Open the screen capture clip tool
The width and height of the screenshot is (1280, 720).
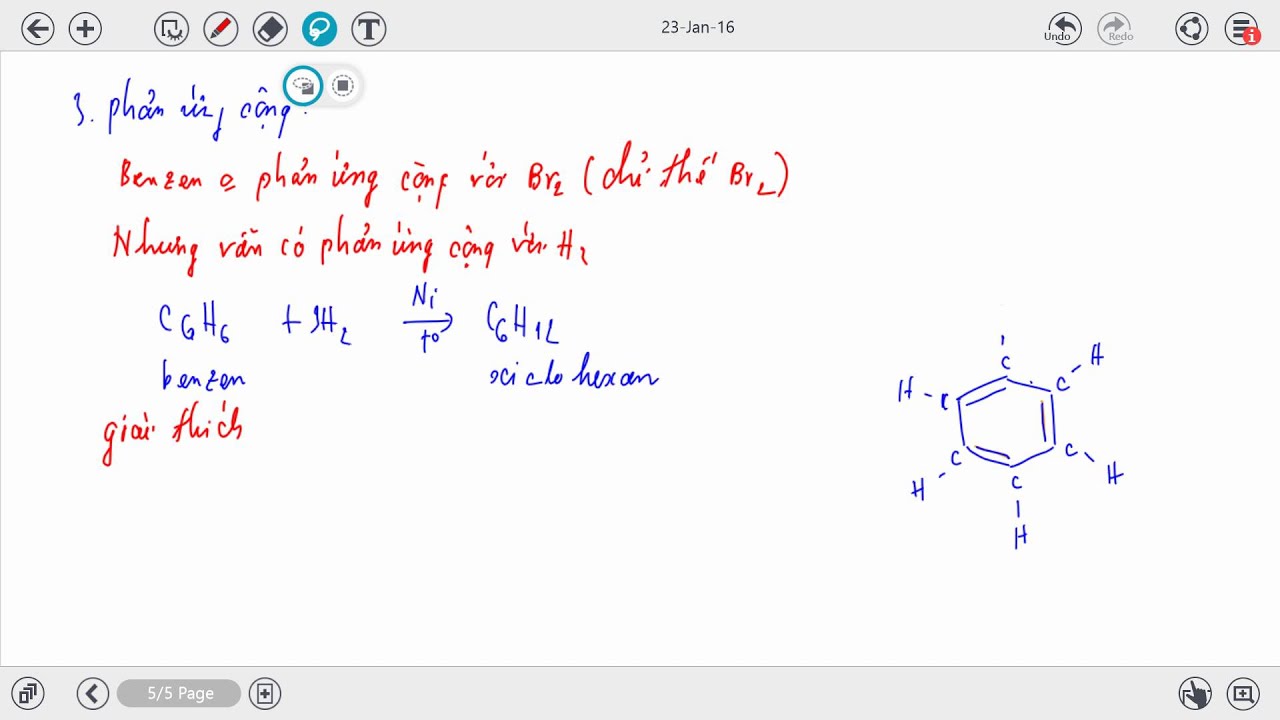(171, 29)
